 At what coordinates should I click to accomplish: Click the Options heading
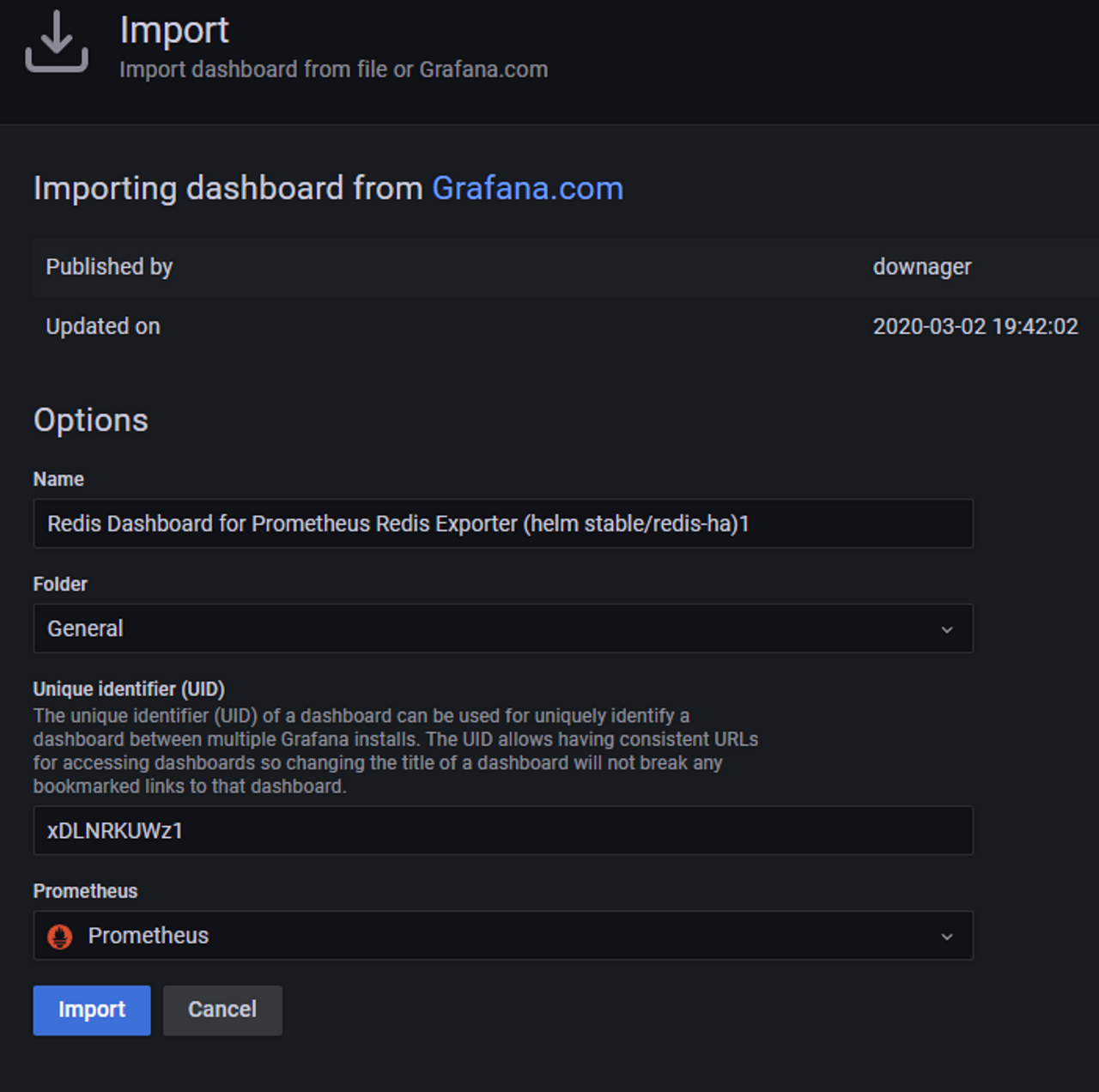click(x=91, y=420)
